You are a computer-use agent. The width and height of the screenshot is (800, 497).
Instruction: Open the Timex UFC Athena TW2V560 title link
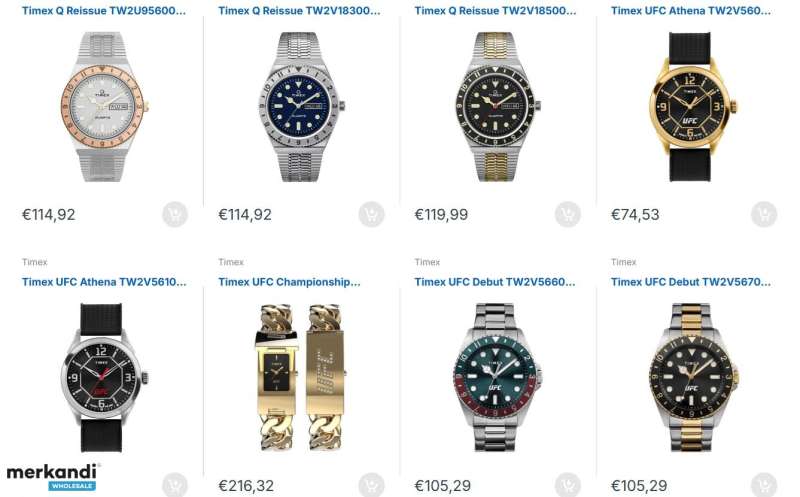coord(691,11)
